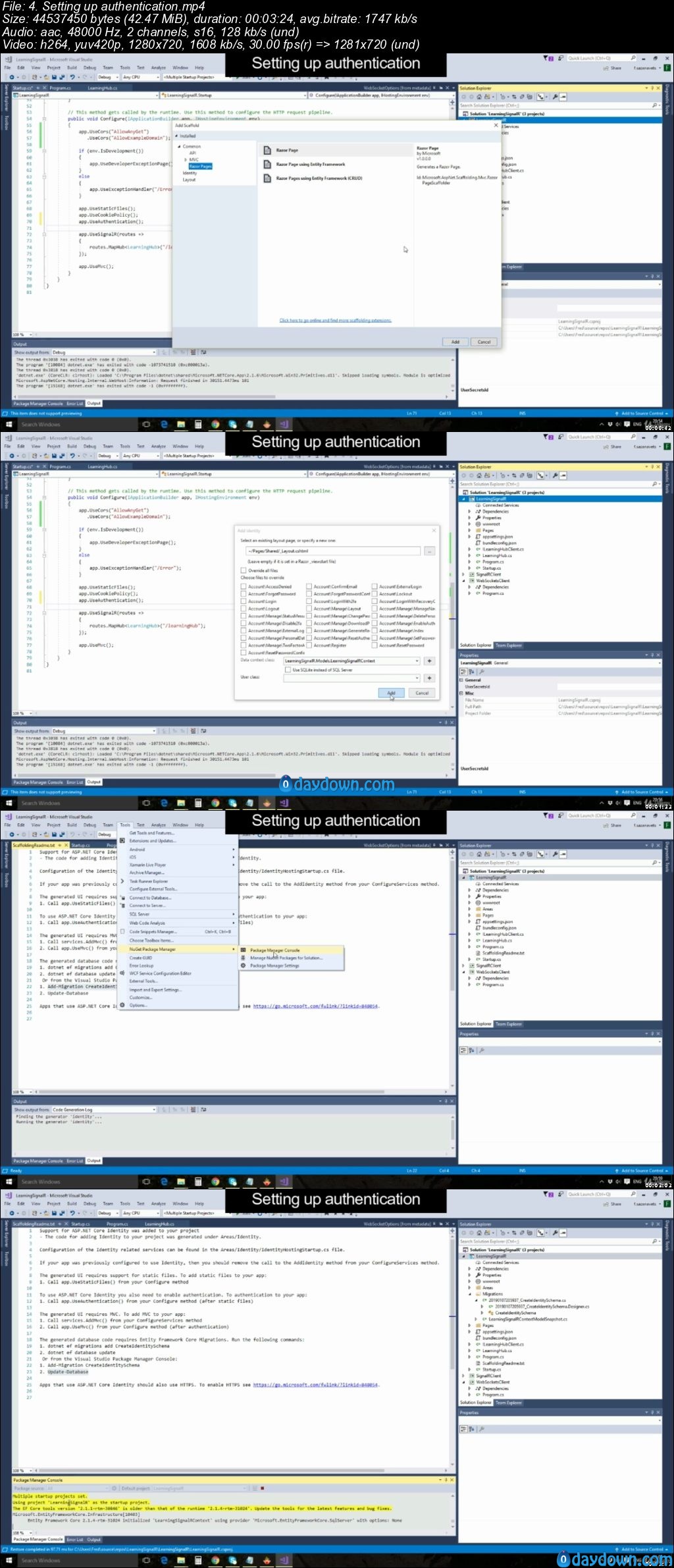Click Categorized icon in Properties beside Add Identity dialog

463,671
